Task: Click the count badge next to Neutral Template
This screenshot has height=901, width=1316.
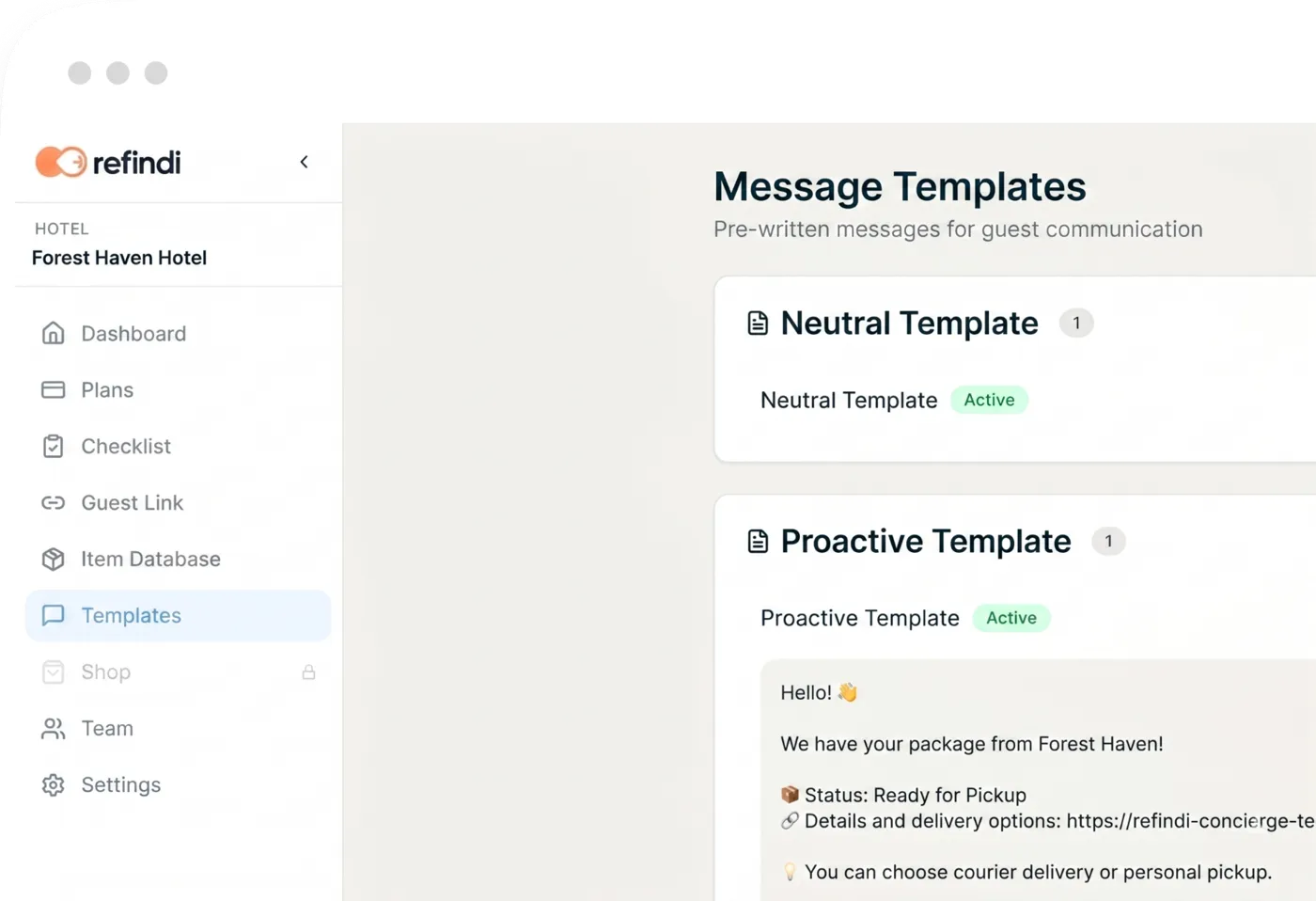Action: (x=1076, y=324)
